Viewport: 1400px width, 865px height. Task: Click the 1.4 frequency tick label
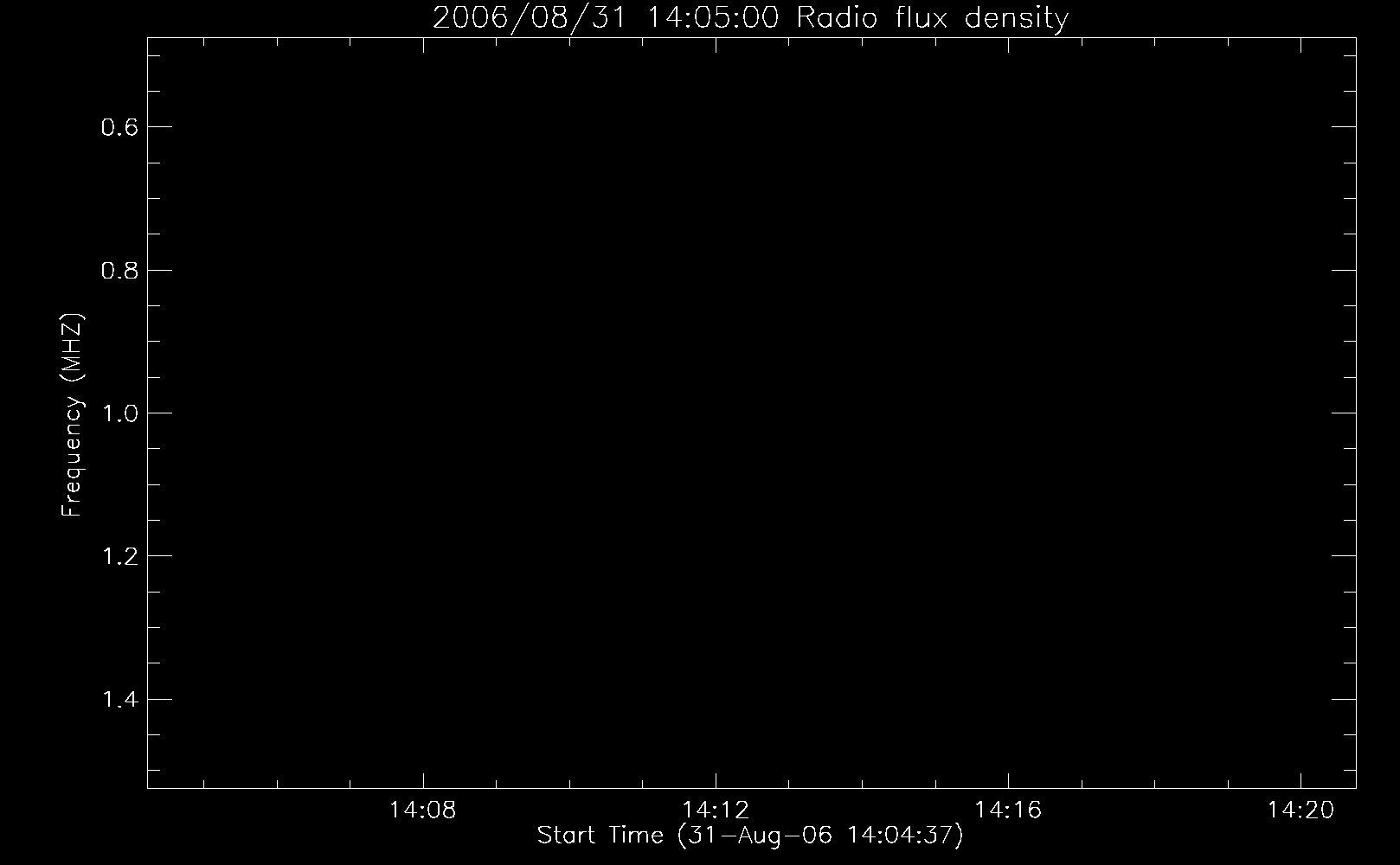(119, 699)
